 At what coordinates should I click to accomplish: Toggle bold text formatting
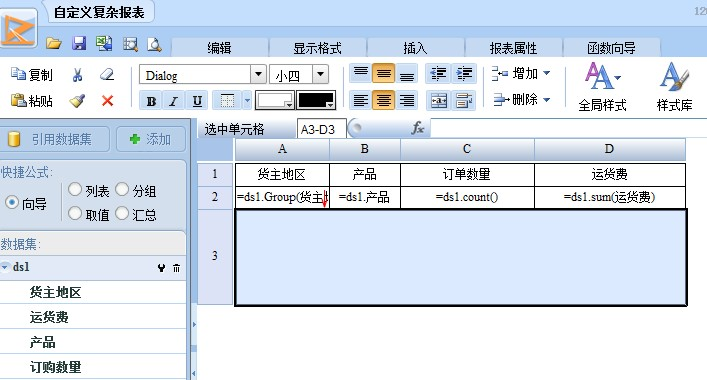(x=151, y=101)
